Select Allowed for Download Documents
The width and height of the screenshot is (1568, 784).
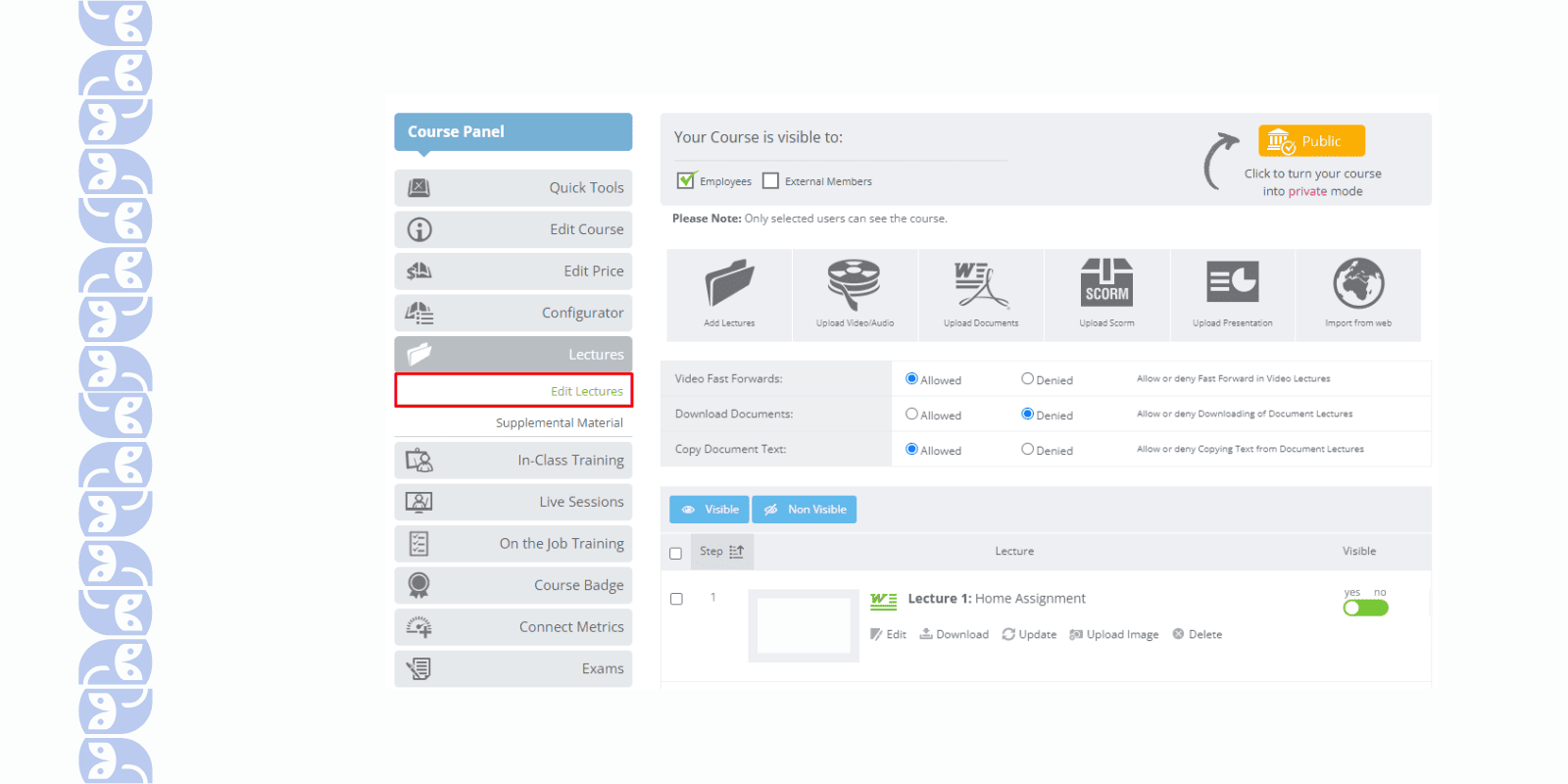click(x=911, y=414)
